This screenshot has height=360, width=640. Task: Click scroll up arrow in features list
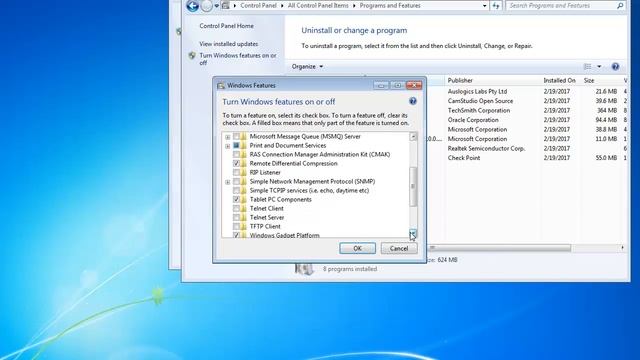pyautogui.click(x=413, y=137)
